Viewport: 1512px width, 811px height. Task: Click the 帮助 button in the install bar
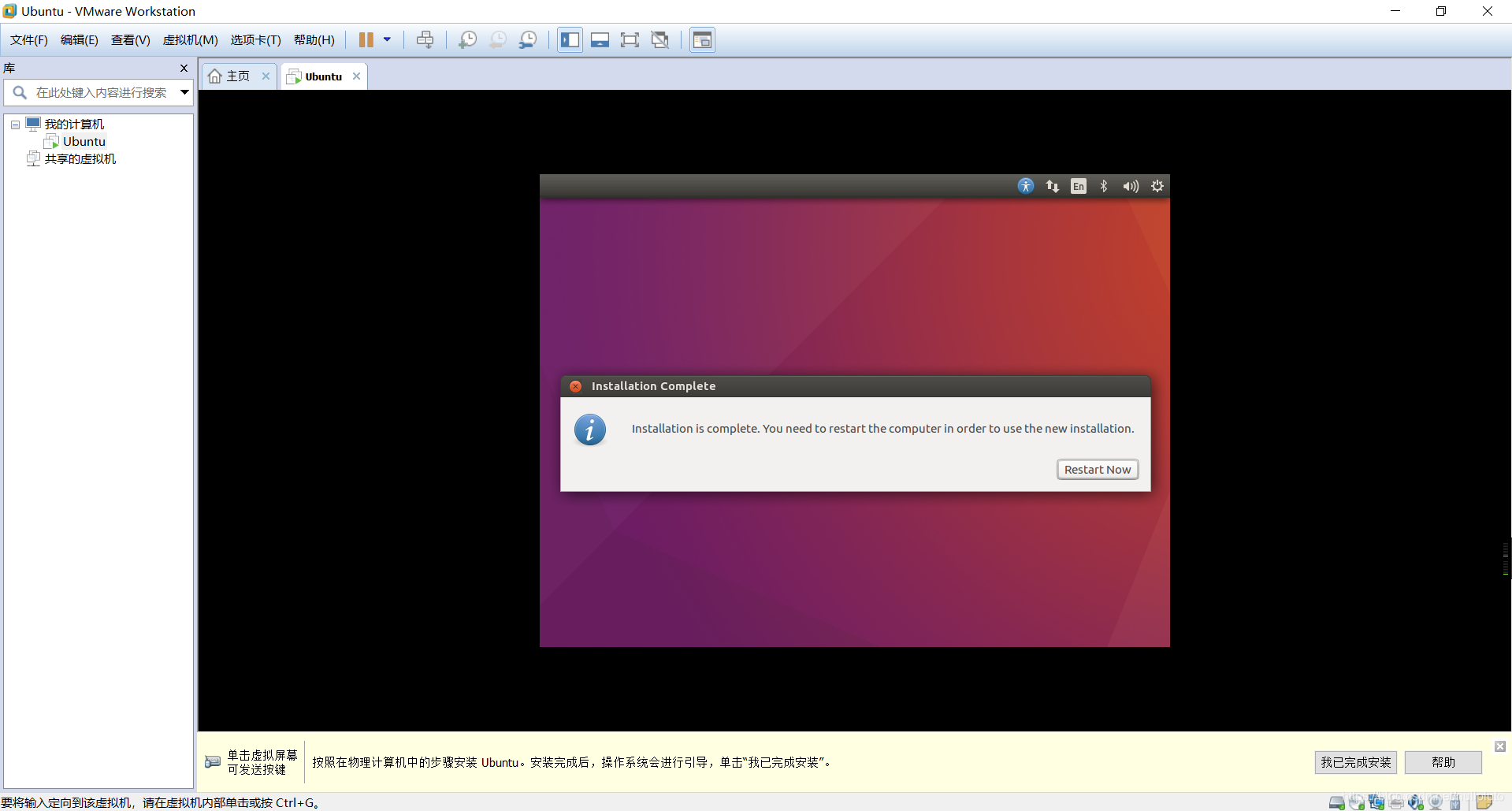tap(1443, 762)
